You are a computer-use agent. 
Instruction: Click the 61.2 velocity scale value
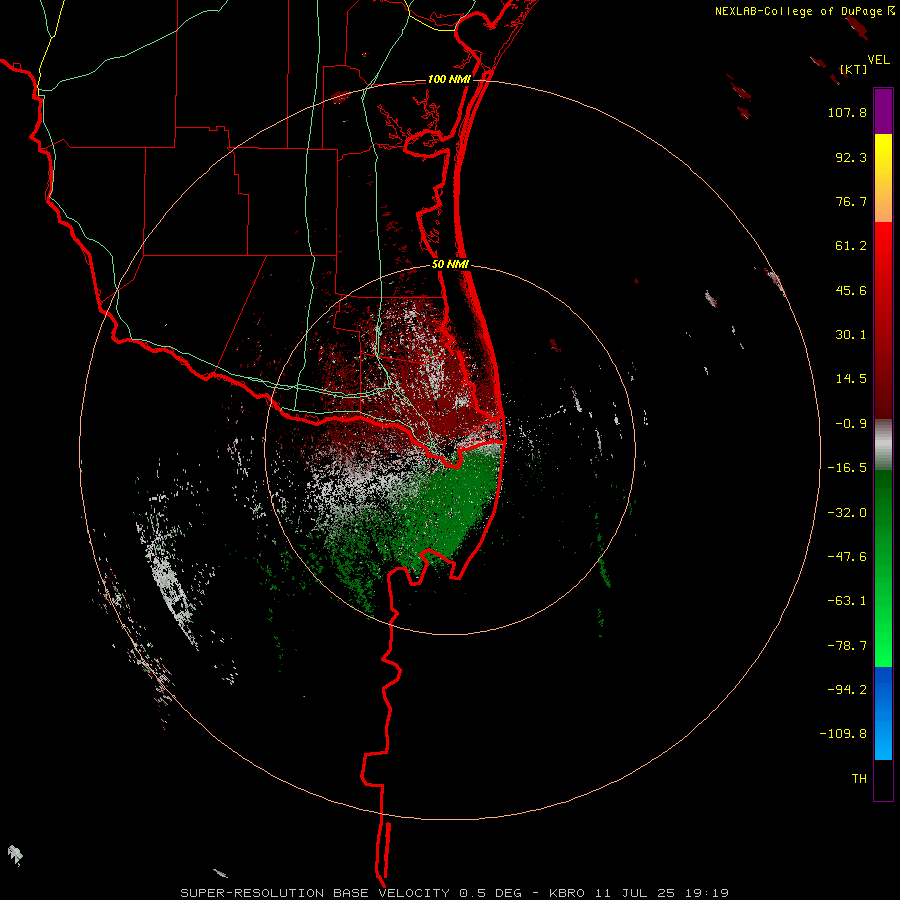851,246
